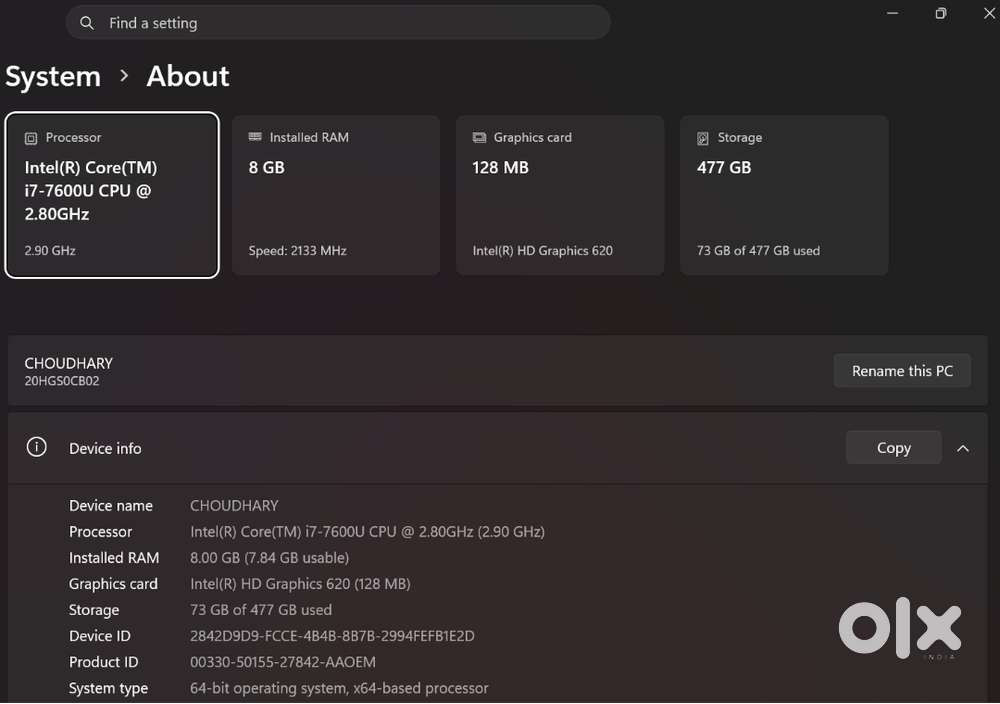This screenshot has width=1000, height=704.
Task: Collapse the Device info section
Action: (x=963, y=448)
